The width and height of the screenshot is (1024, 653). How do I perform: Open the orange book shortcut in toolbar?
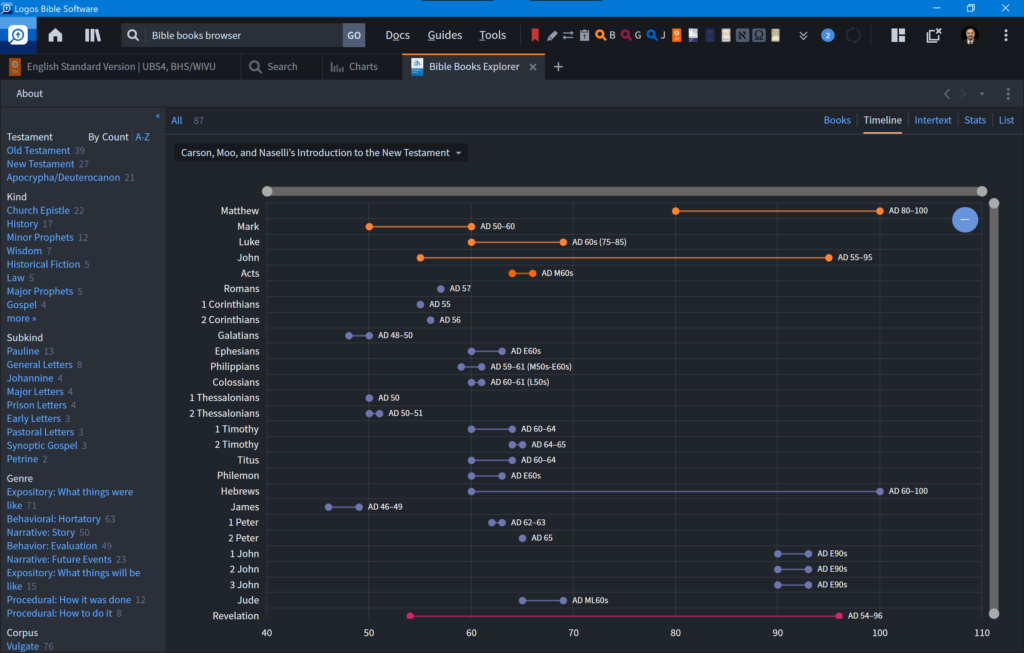677,35
